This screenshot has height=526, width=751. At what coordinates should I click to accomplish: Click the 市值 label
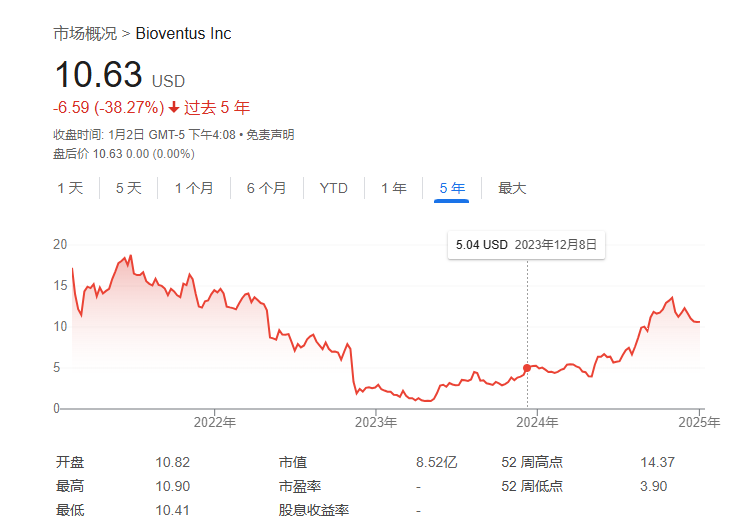tap(293, 462)
